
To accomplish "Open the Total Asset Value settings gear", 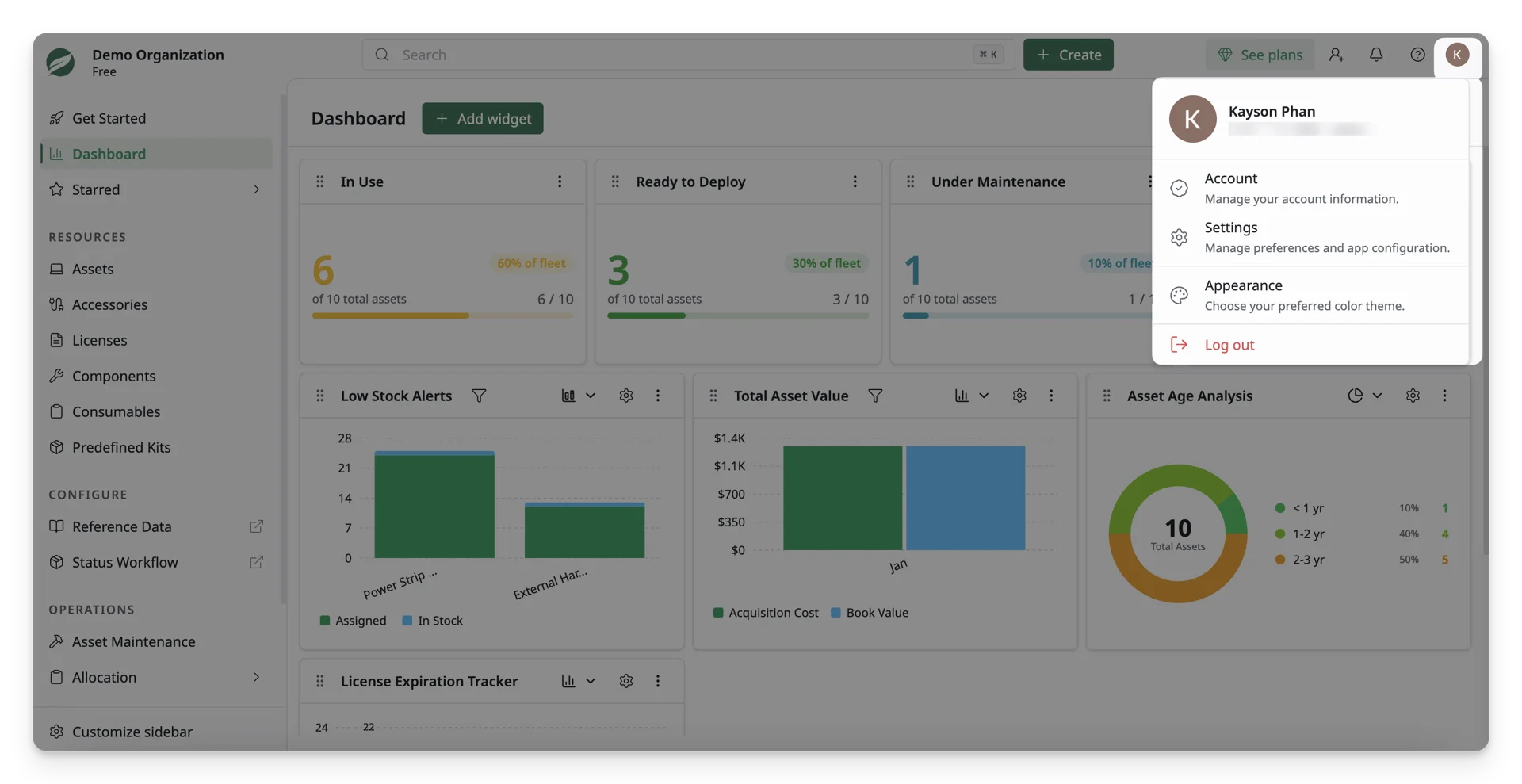I will point(1019,396).
